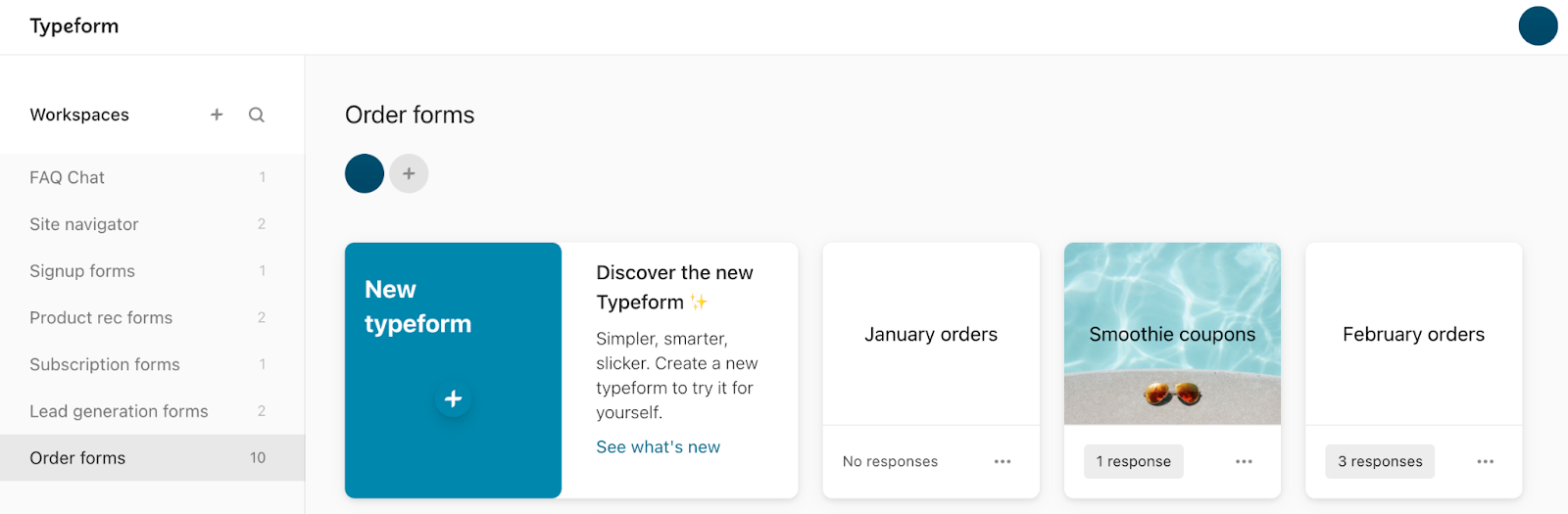Open the Signup forms workspace
Screen dimensions: 1568x514
coord(152,271)
